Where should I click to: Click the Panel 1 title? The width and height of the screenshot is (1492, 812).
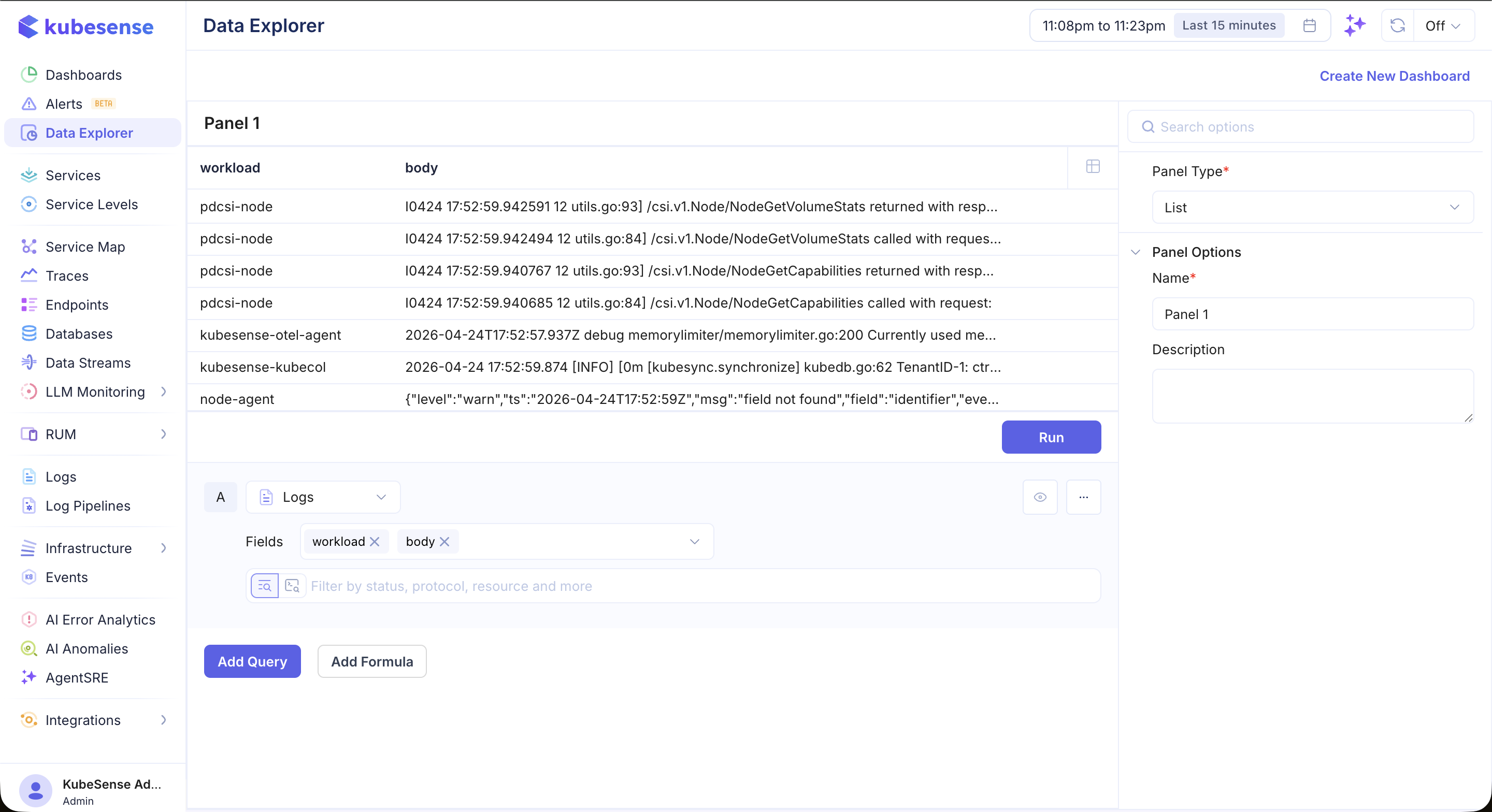[x=232, y=123]
